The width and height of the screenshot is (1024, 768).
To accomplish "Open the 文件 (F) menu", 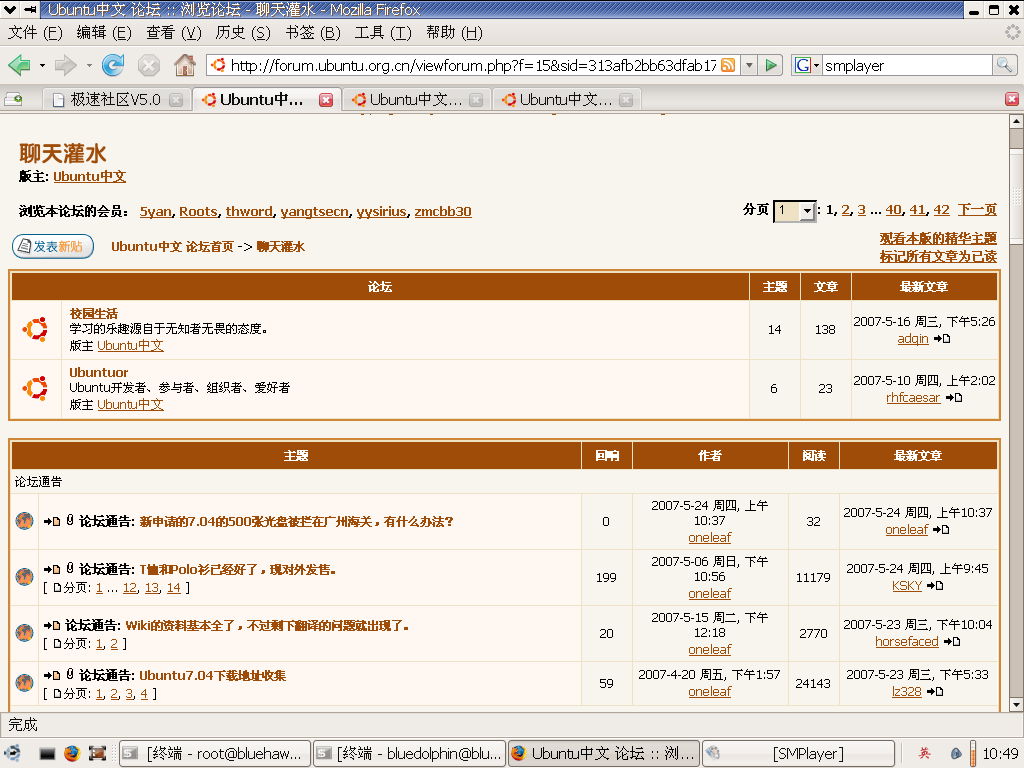I will [35, 33].
